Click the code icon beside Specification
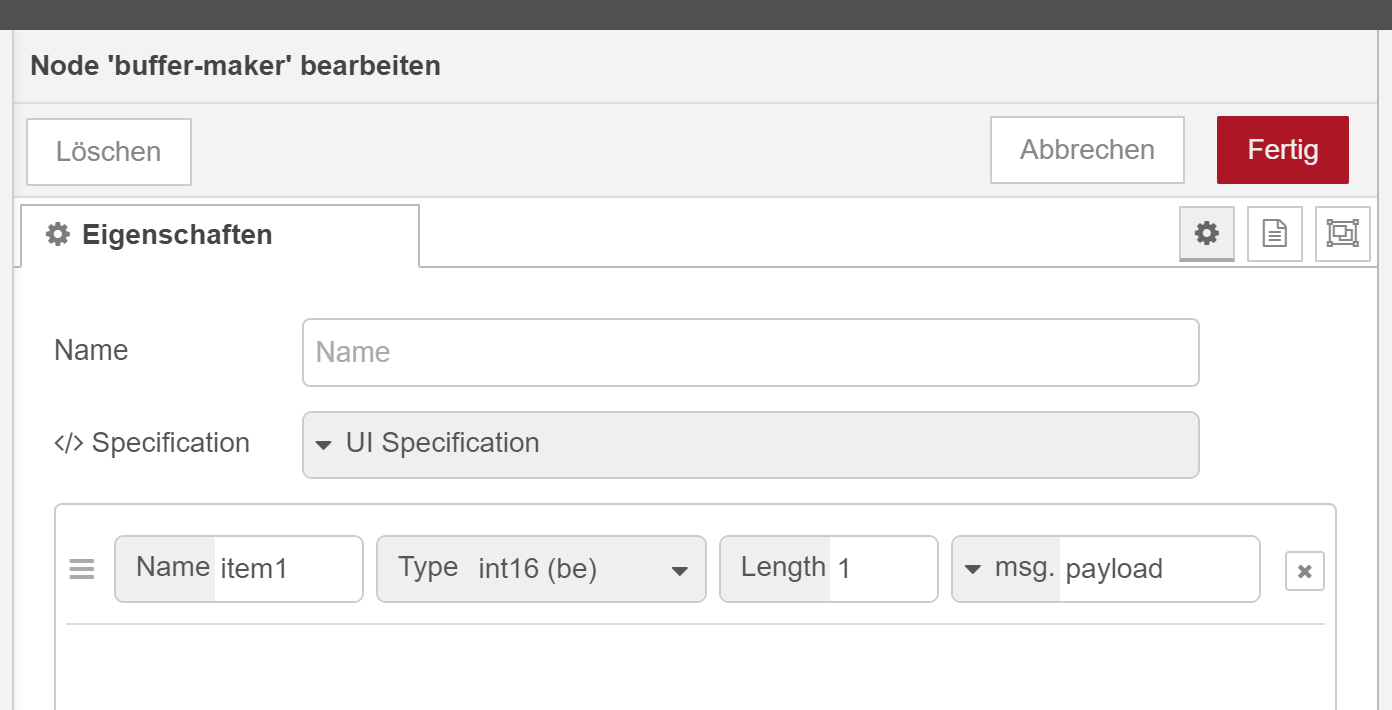 tap(69, 443)
